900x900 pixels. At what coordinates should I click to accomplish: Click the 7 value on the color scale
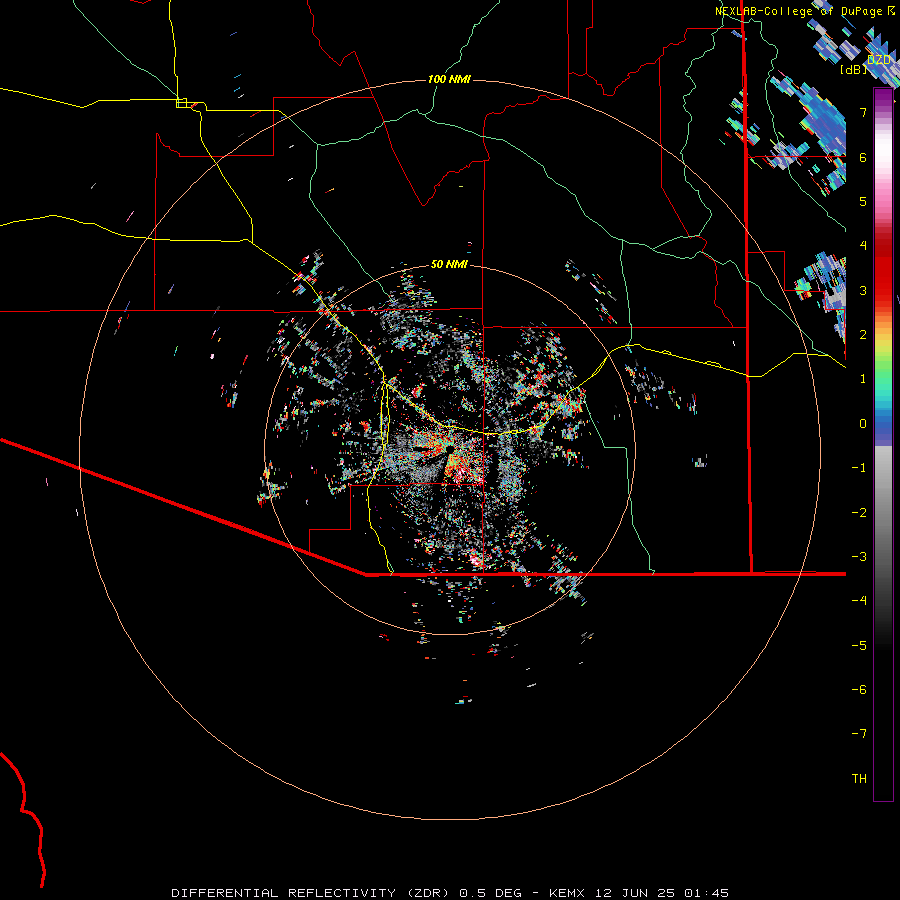[863, 112]
